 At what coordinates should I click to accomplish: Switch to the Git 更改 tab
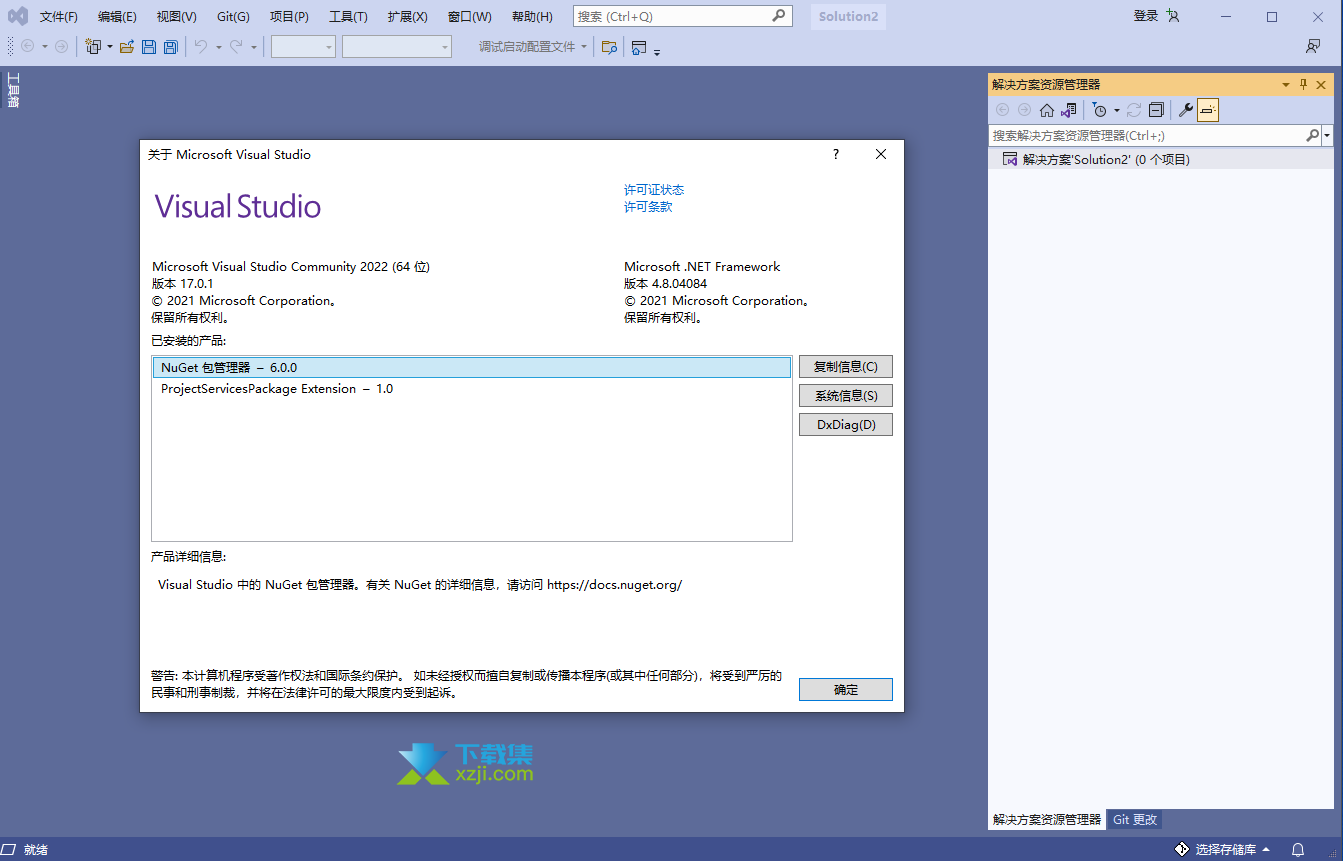pyautogui.click(x=1135, y=819)
